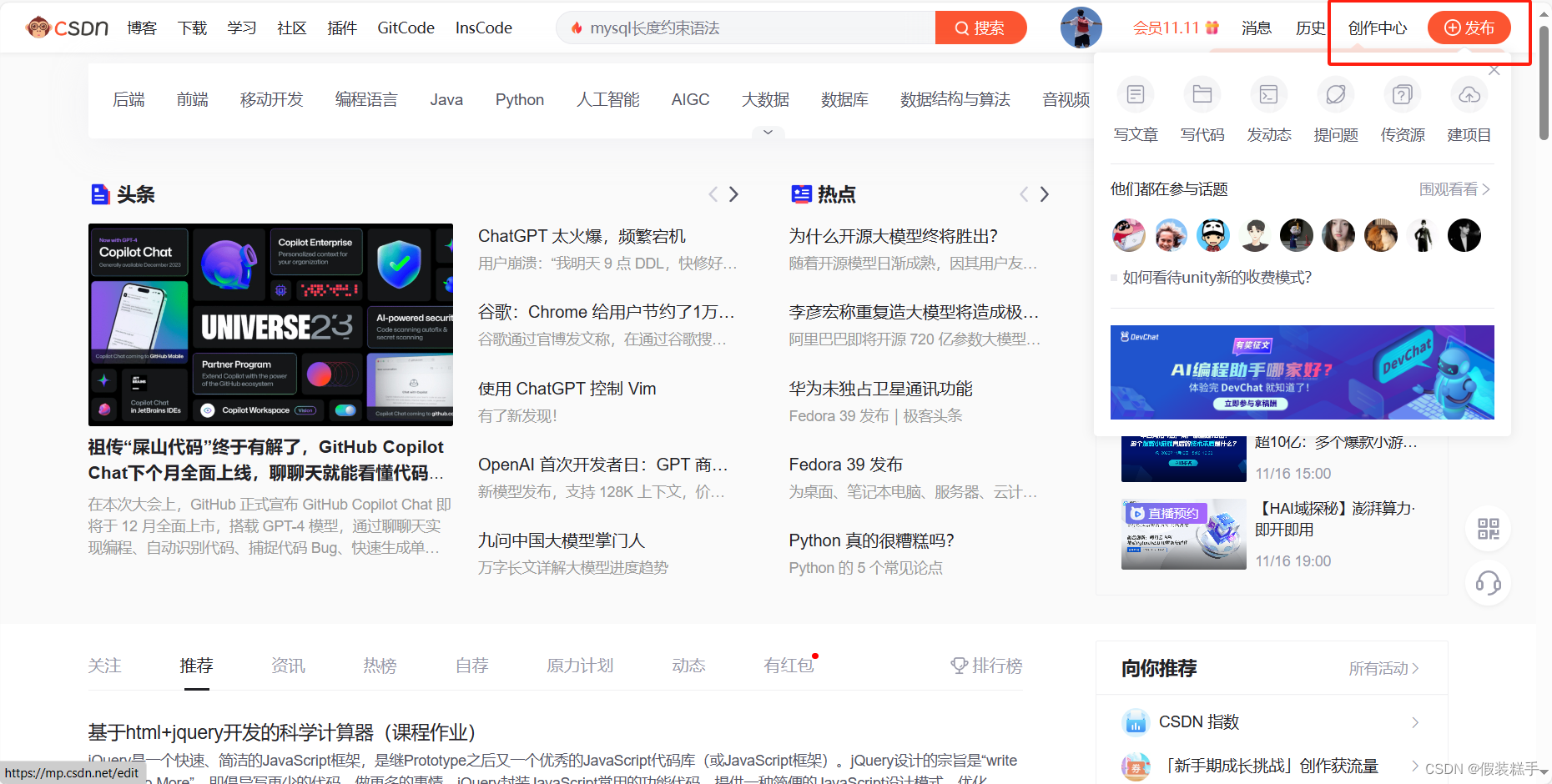Open 围观看看 with its chevron
The height and width of the screenshot is (784, 1552).
point(1455,189)
